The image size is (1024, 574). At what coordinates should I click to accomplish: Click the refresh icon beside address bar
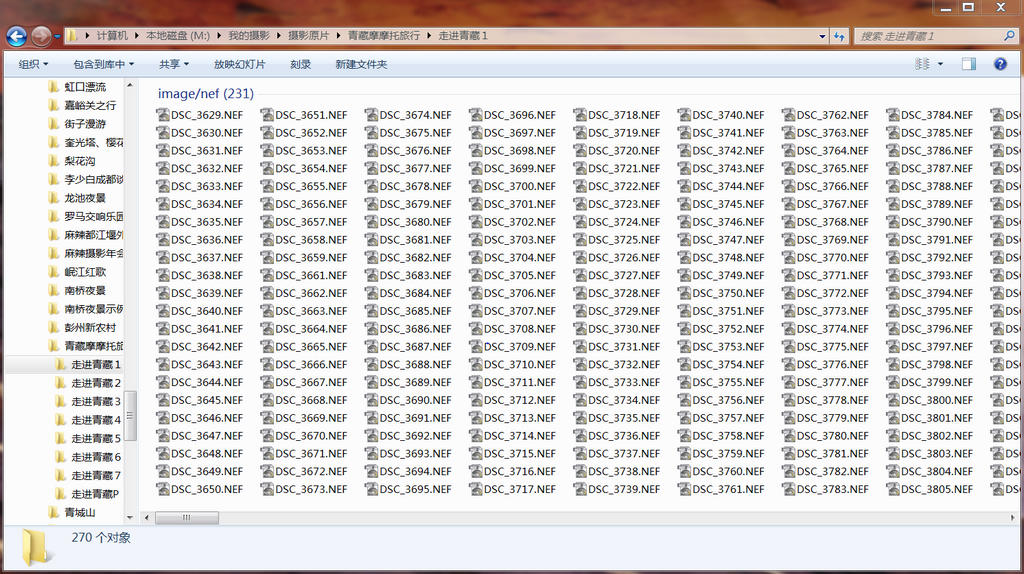pyautogui.click(x=838, y=36)
